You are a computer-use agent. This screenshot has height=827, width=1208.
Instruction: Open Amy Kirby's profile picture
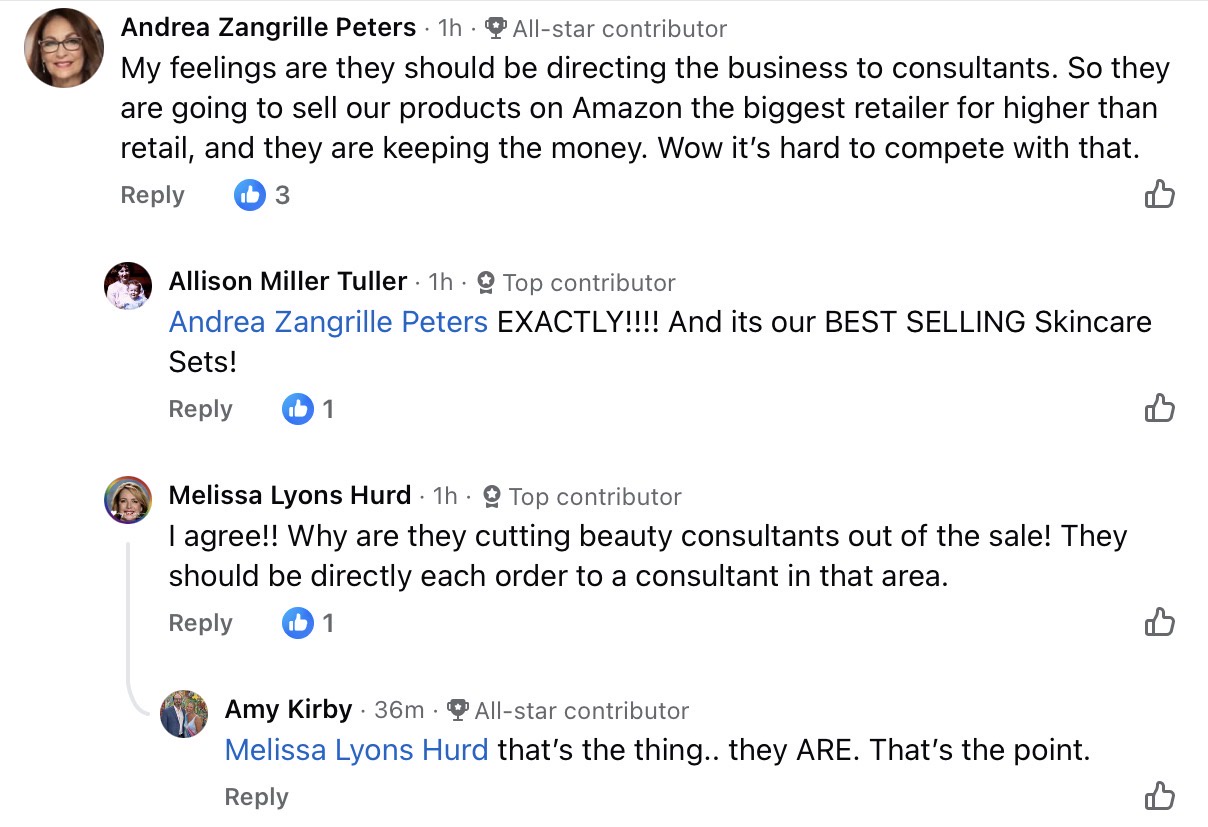[184, 713]
